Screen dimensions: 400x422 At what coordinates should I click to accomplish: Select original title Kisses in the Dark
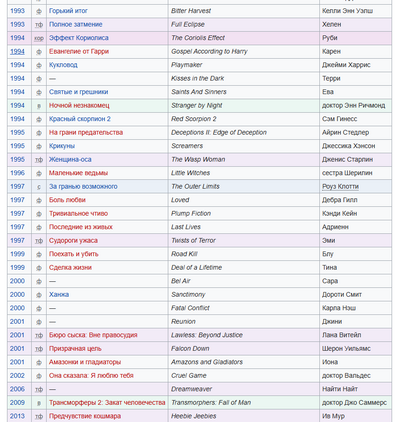coord(198,78)
